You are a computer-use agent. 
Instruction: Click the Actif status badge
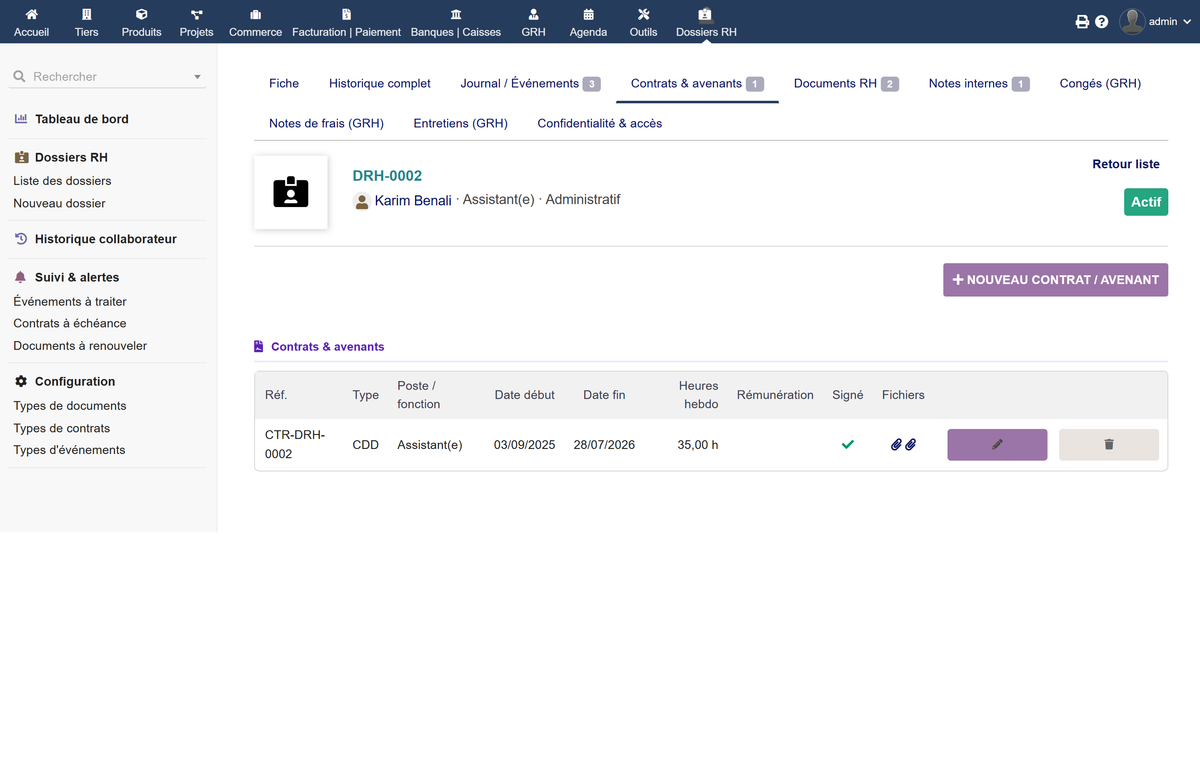coord(1146,202)
